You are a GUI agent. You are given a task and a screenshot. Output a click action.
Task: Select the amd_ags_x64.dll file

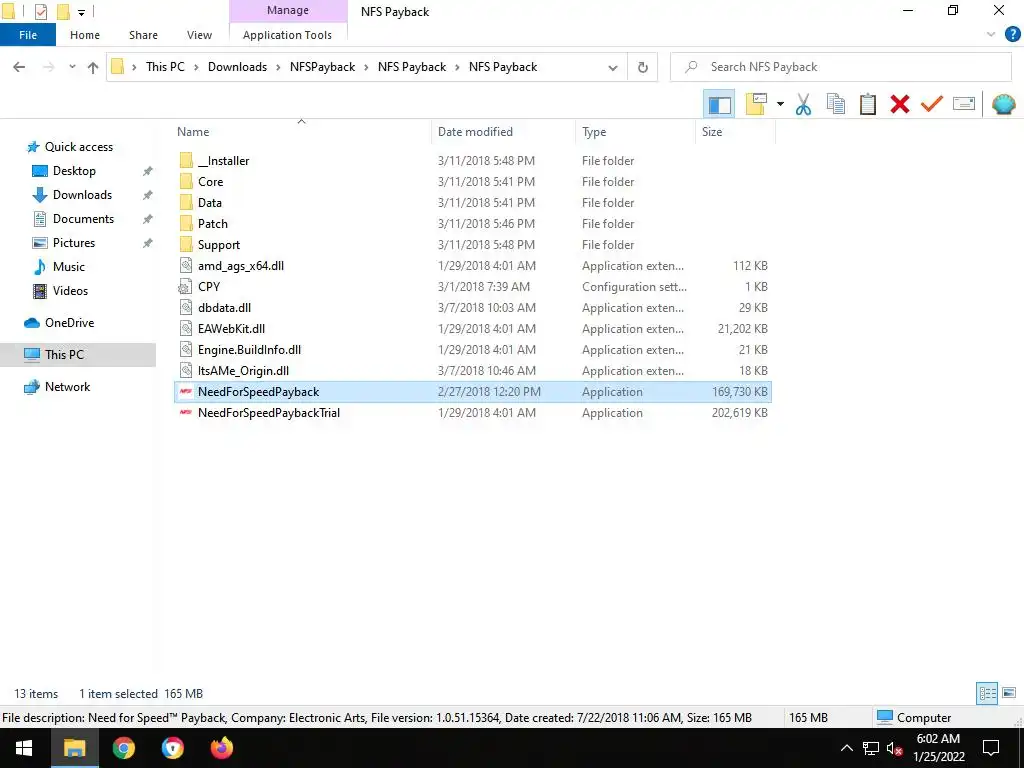[473, 266]
